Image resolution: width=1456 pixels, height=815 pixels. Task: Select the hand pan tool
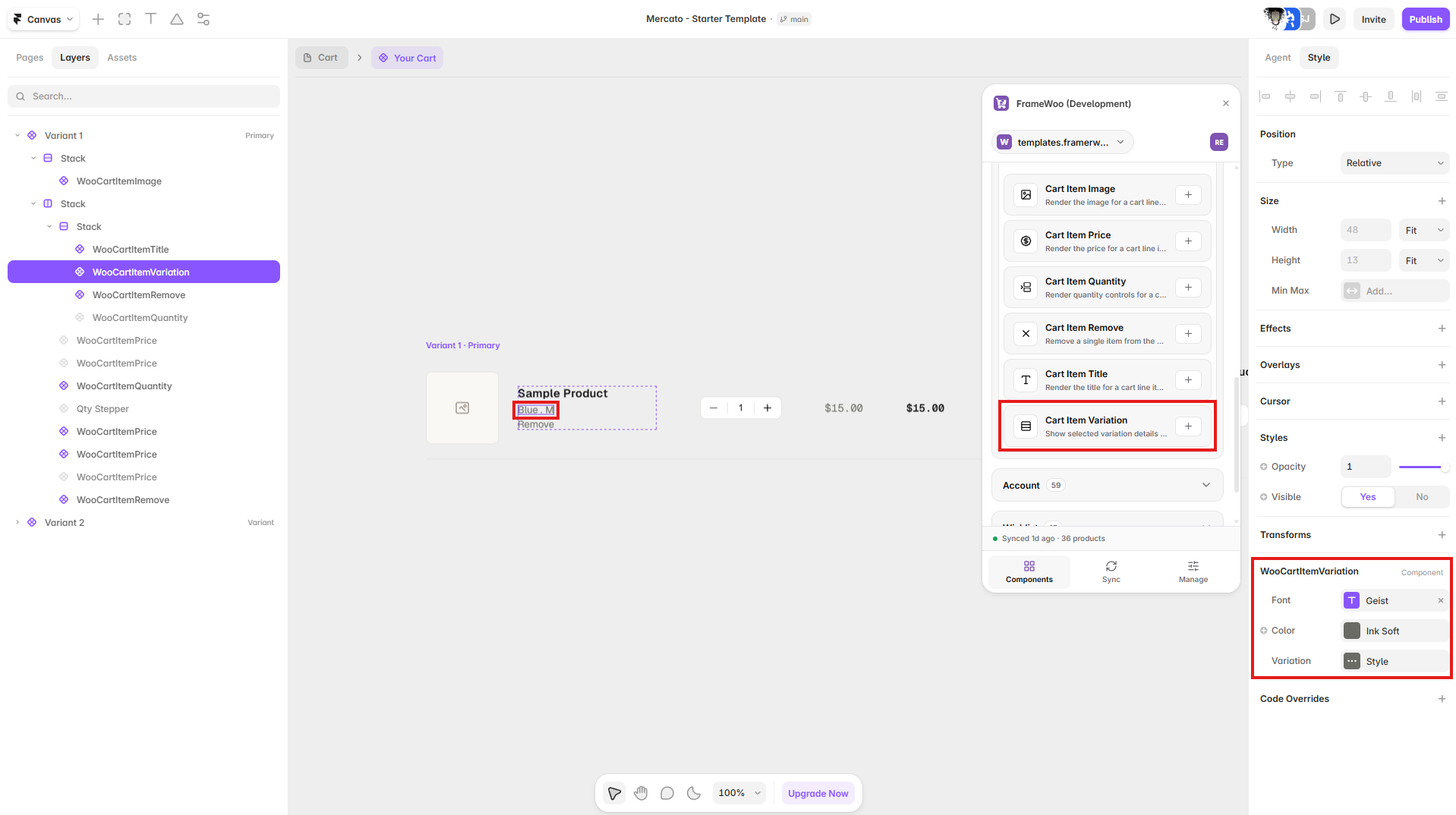point(641,793)
